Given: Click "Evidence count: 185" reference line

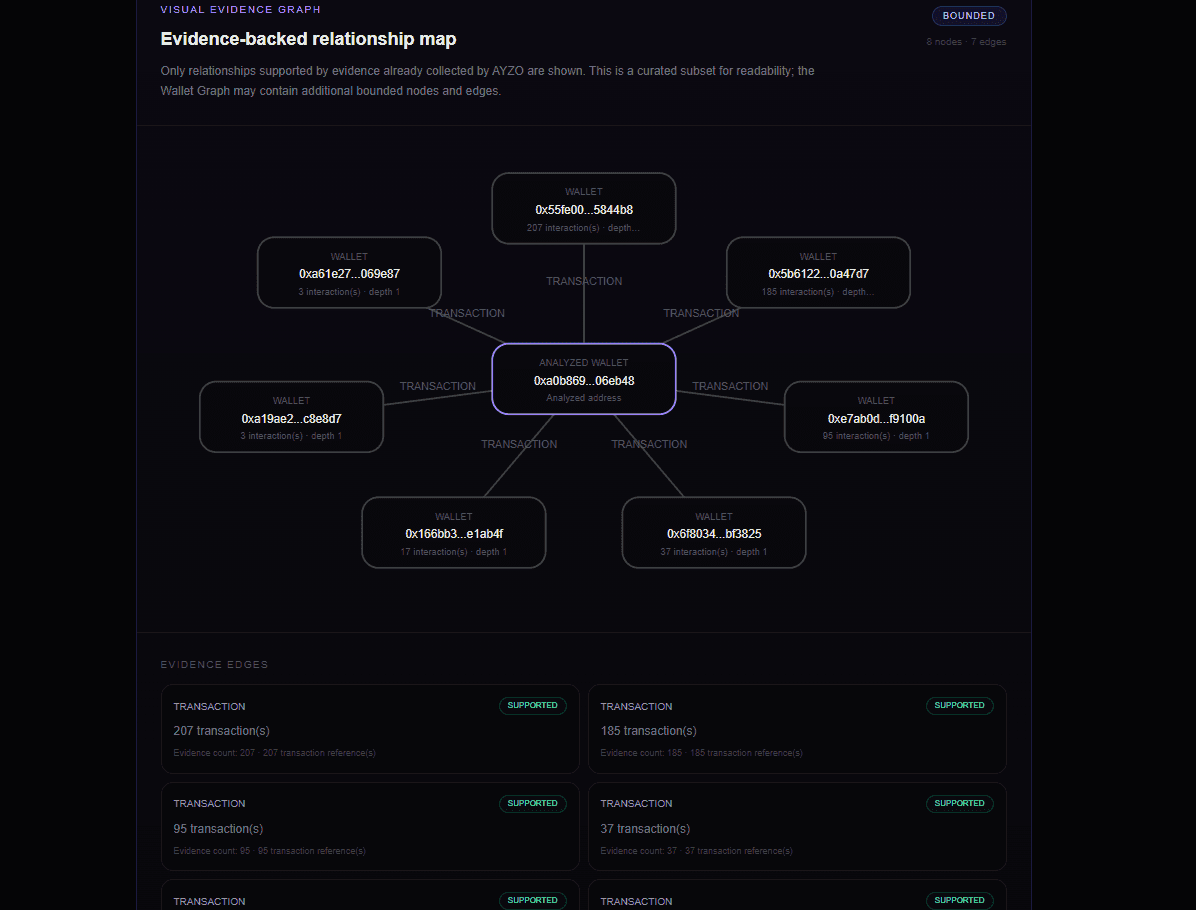Looking at the screenshot, I should [x=702, y=753].
